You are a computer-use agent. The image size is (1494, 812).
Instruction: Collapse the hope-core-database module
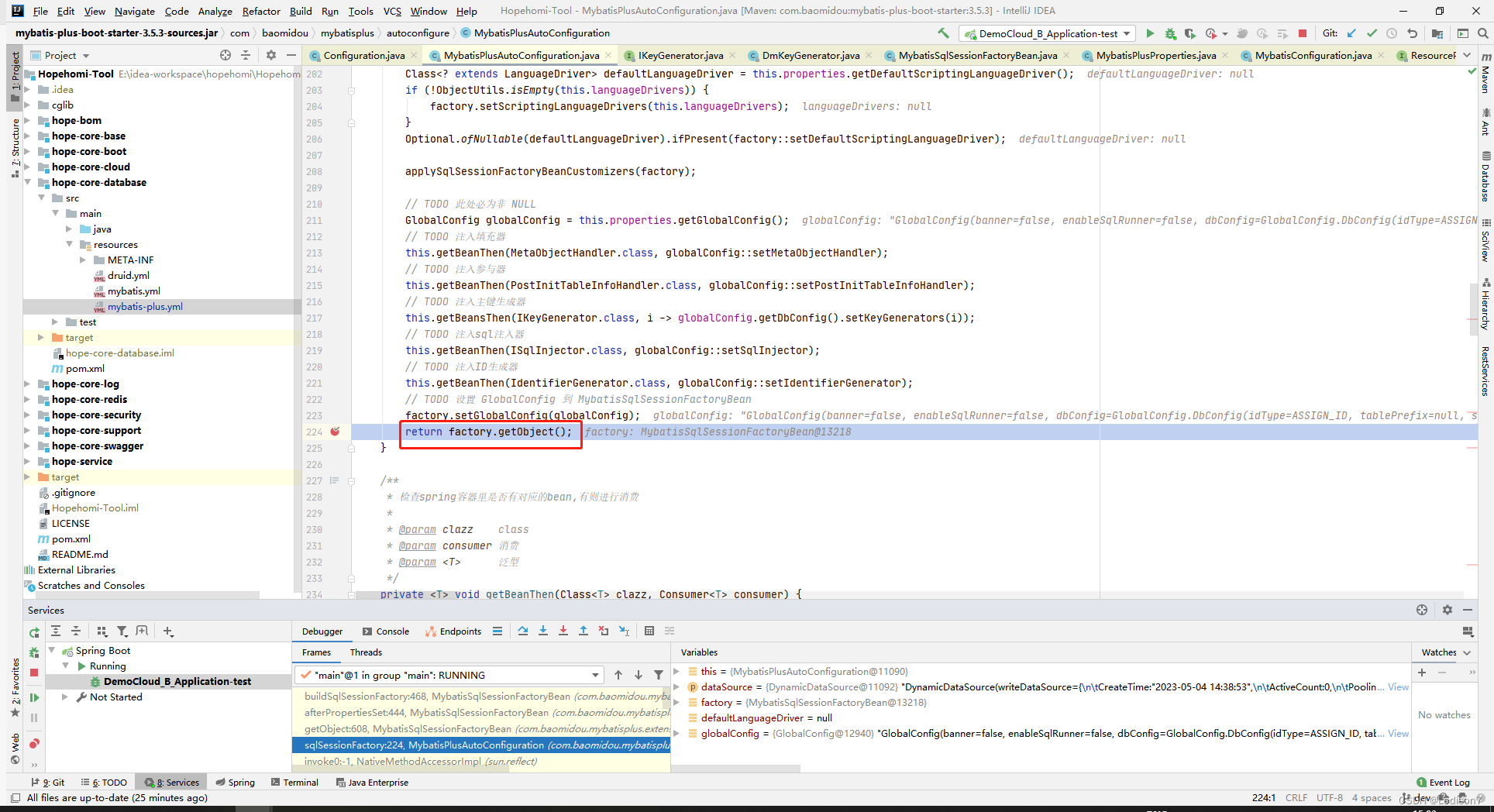click(x=28, y=182)
